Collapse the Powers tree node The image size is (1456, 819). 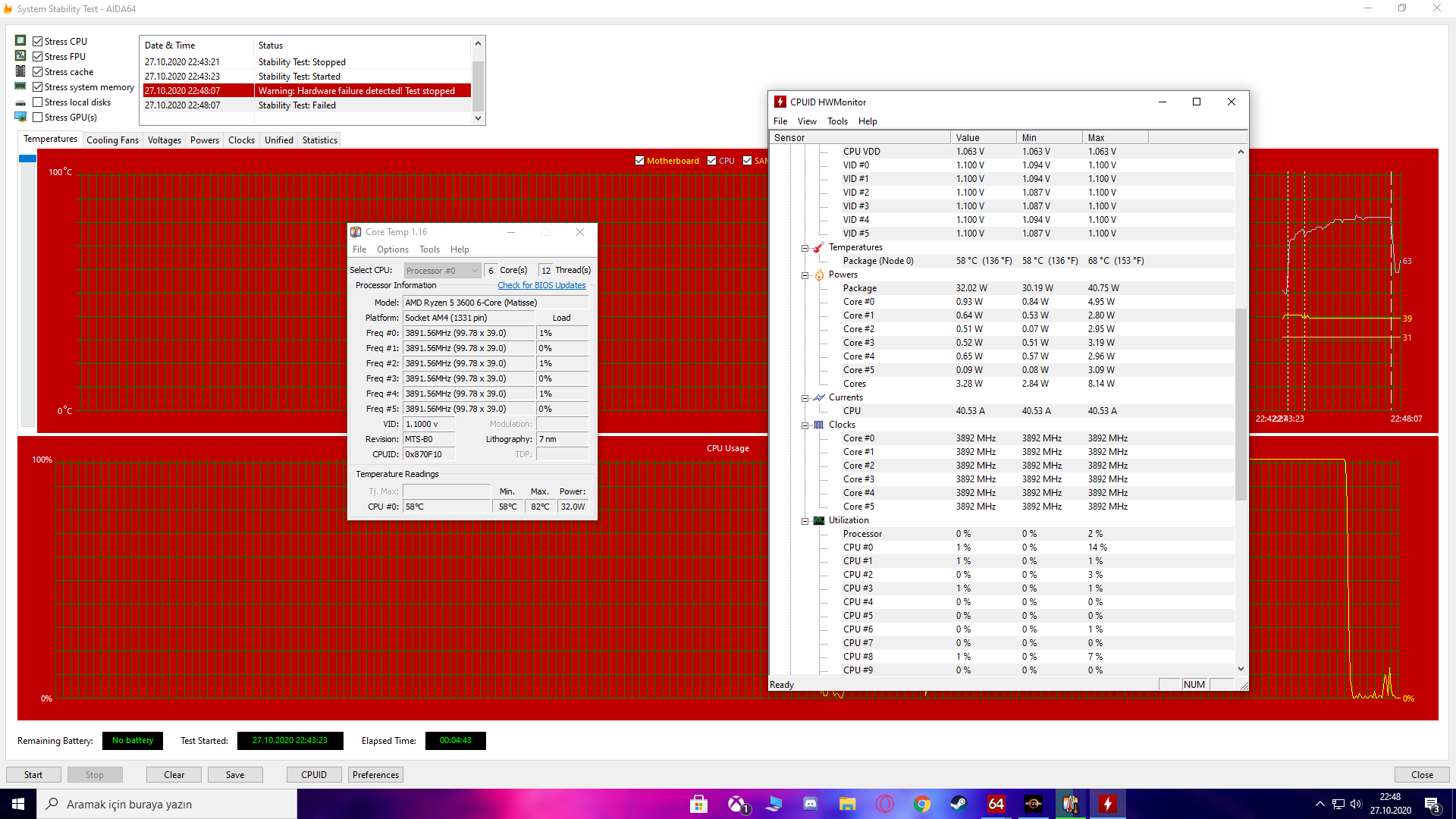805,275
